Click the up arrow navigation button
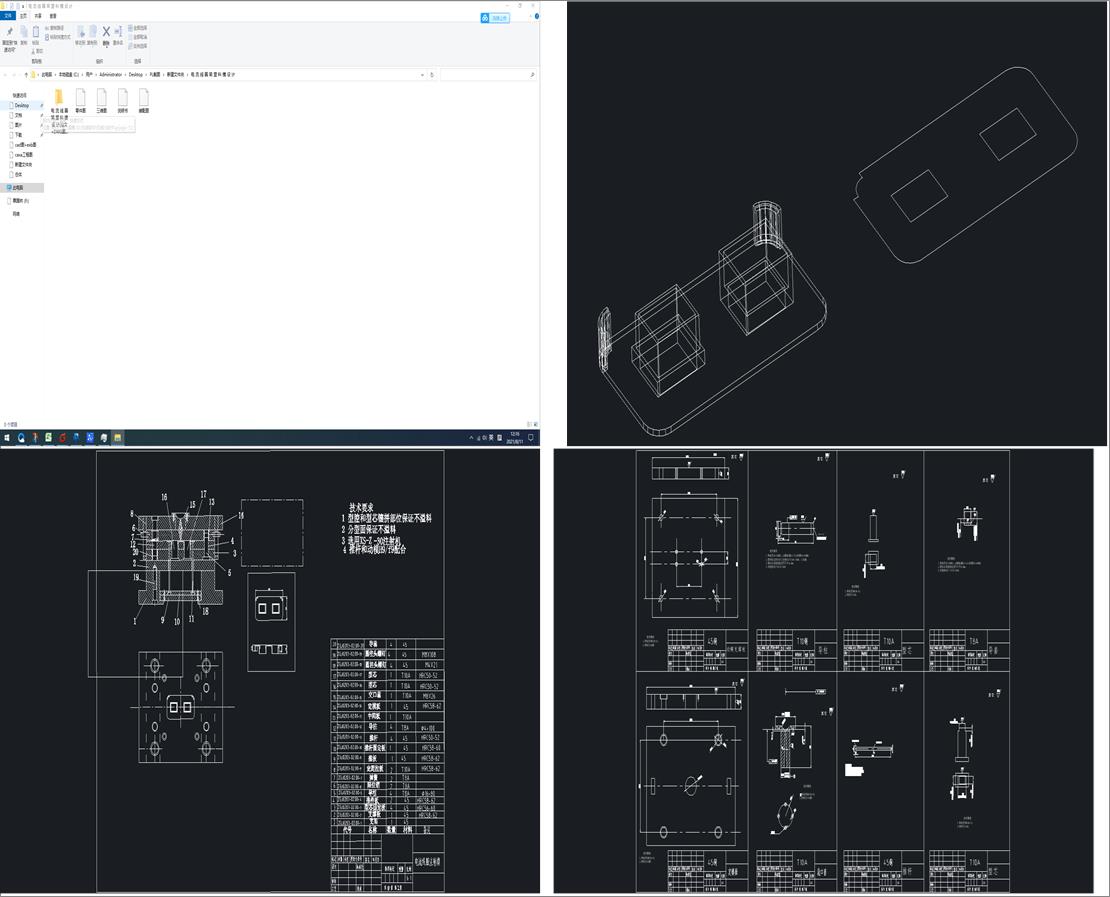The width and height of the screenshot is (1110, 897). tap(24, 75)
